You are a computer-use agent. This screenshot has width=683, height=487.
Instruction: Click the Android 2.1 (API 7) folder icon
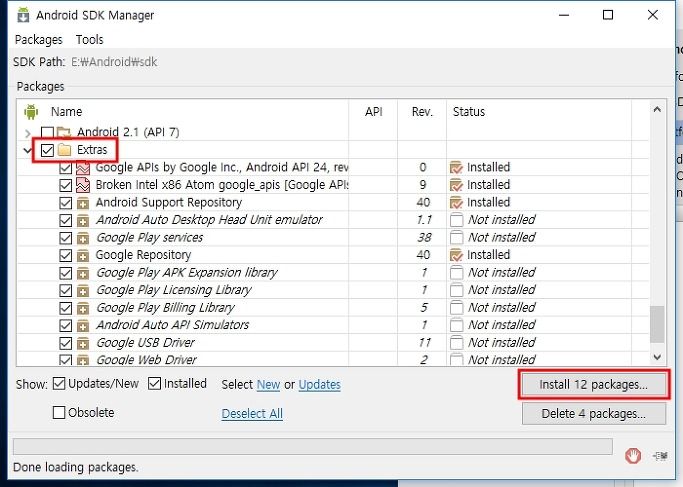click(64, 132)
